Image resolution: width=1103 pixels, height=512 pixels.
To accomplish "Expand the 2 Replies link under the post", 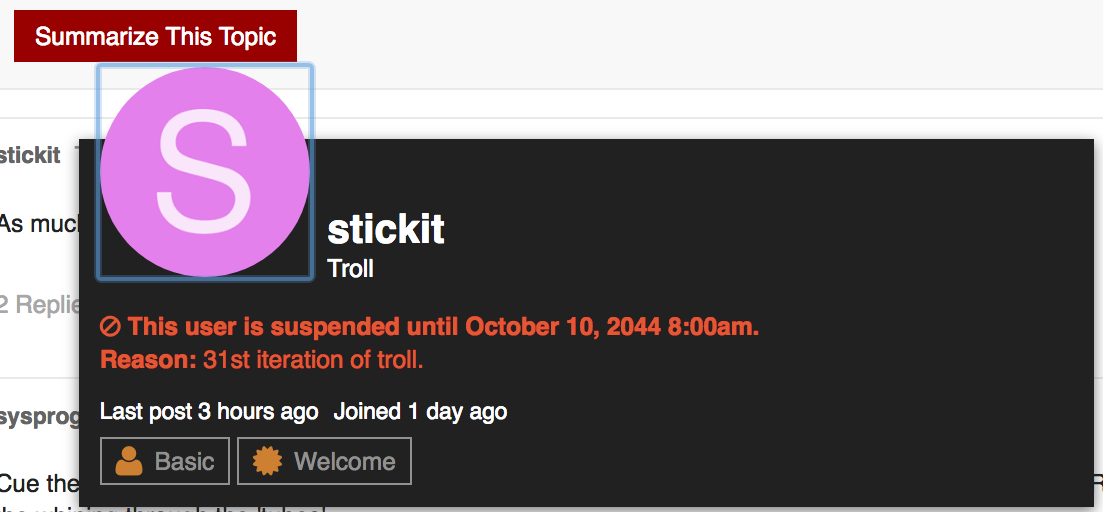I will 38,304.
